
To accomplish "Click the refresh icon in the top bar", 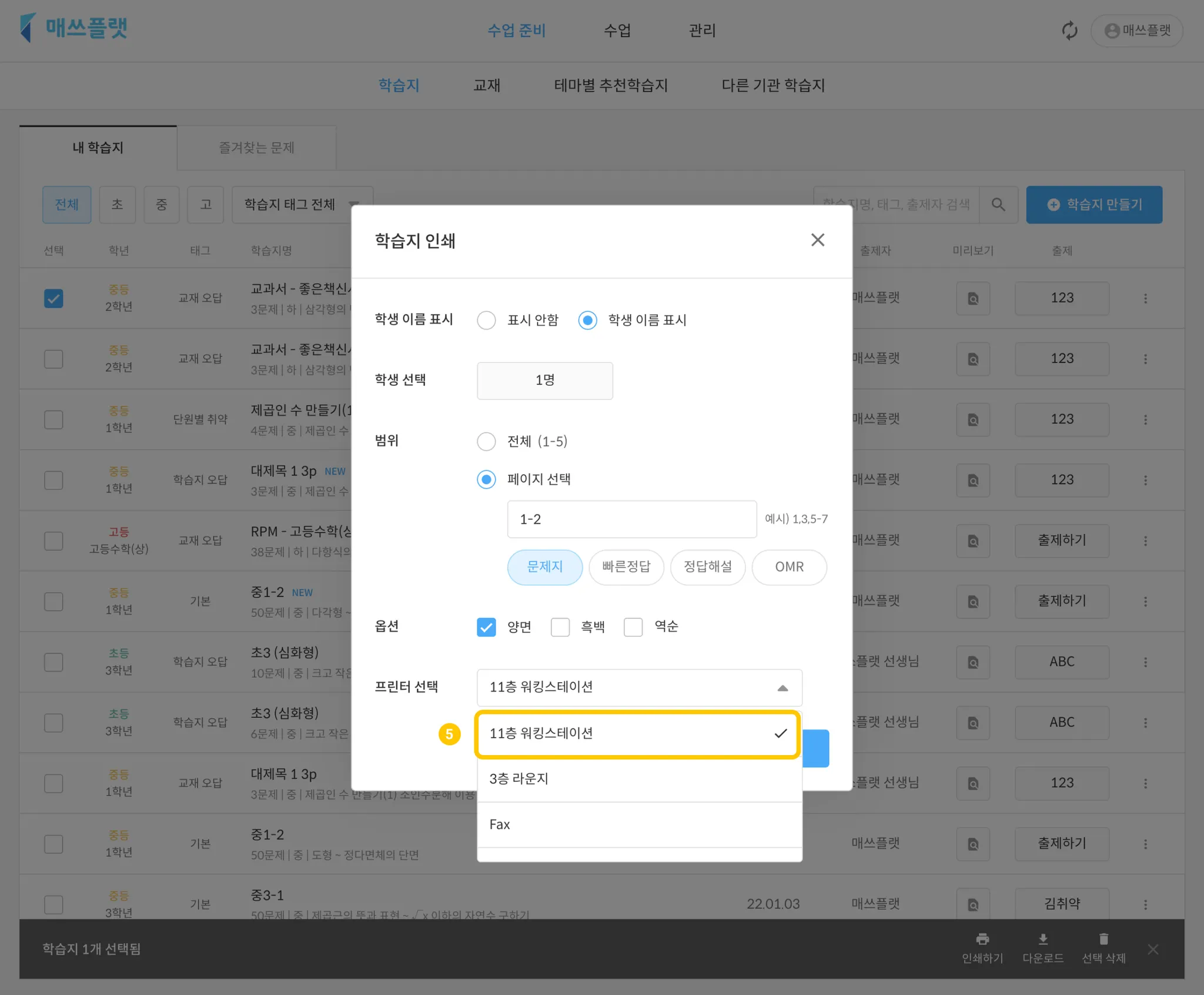I will [x=1069, y=31].
